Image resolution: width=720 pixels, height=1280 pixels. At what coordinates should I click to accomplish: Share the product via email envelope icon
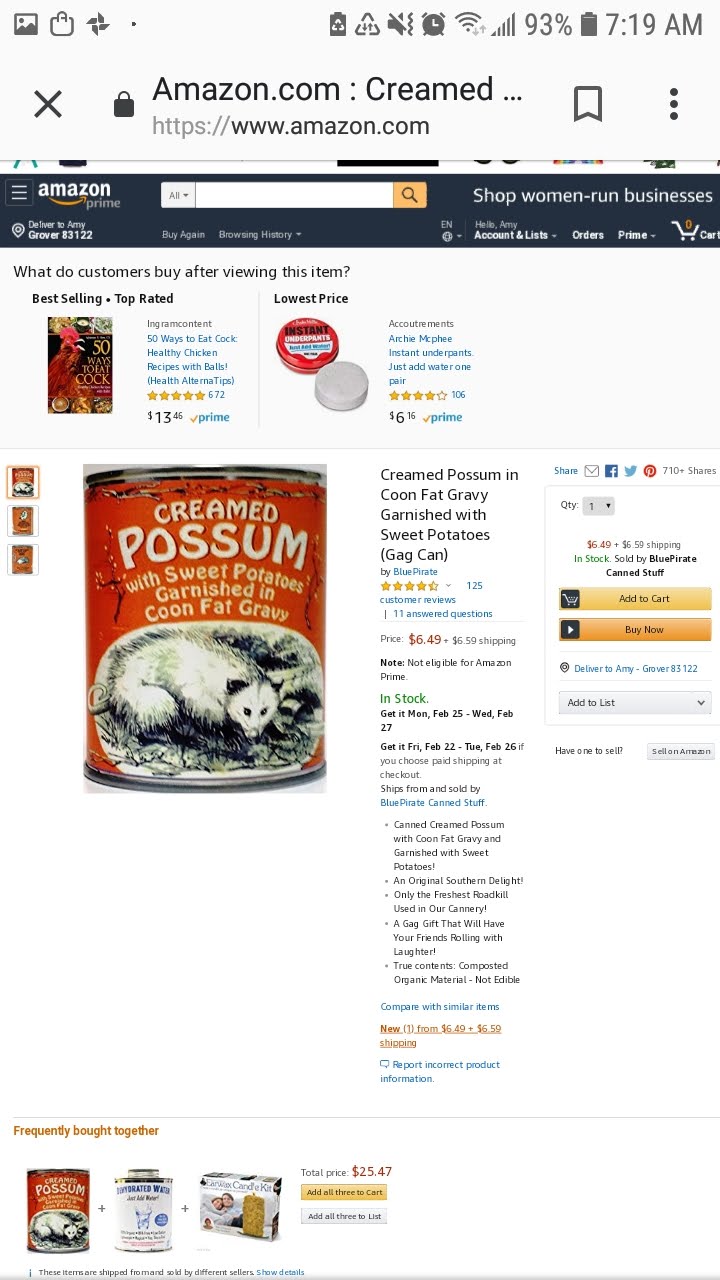(592, 471)
